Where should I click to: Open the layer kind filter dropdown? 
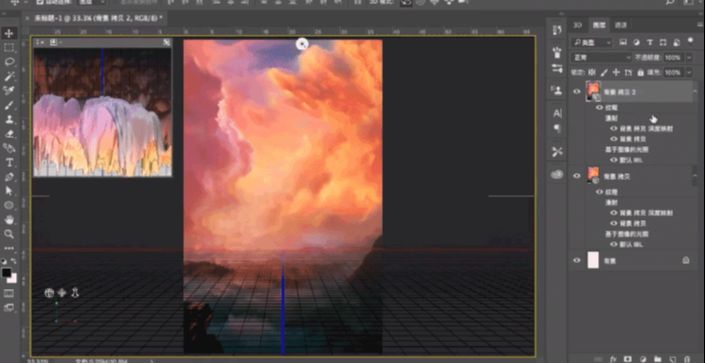[x=591, y=42]
